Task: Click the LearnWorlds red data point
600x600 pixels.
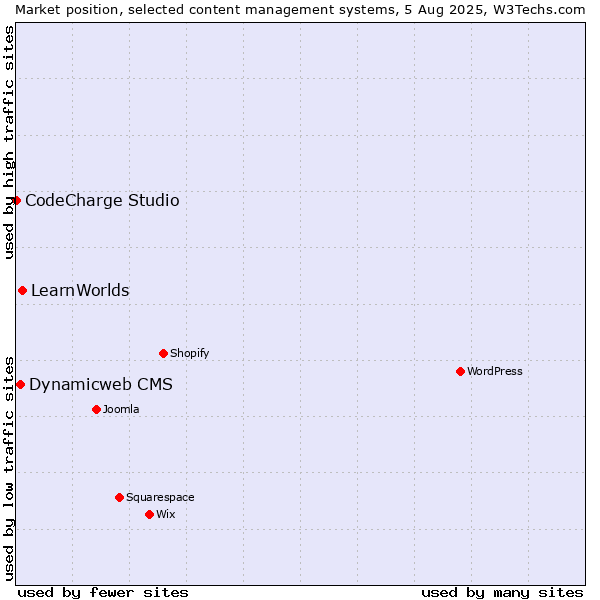Action: (23, 291)
